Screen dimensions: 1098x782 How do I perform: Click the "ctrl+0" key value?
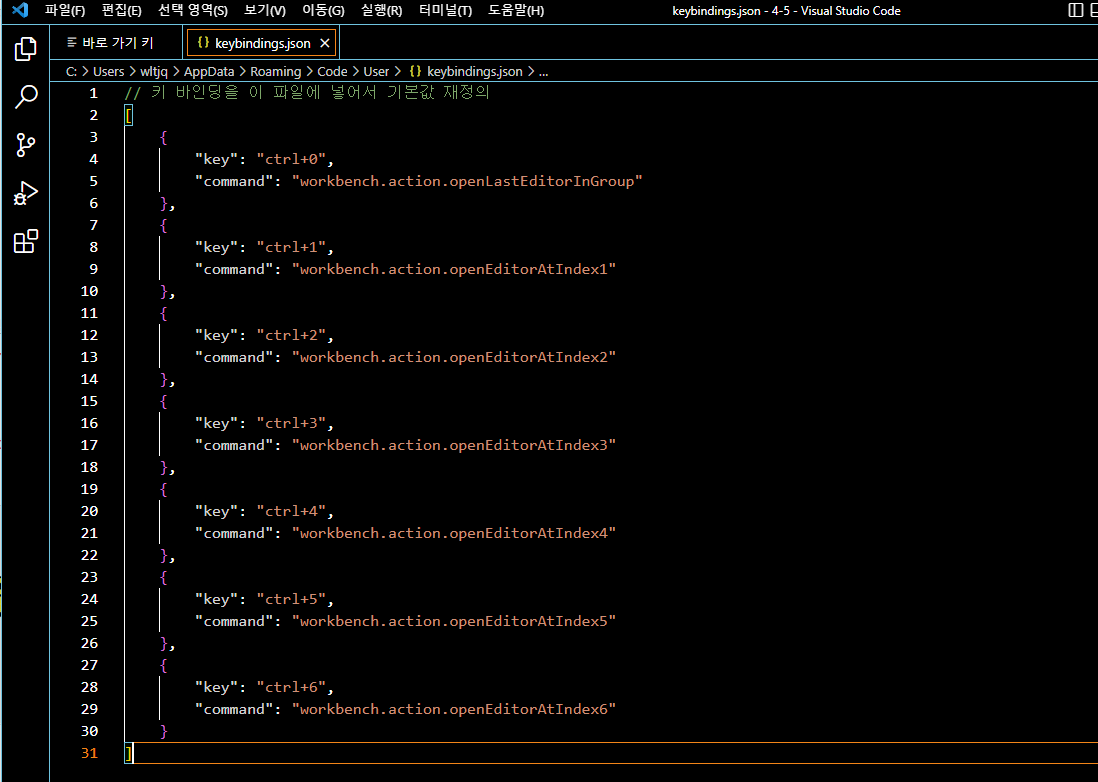(291, 159)
